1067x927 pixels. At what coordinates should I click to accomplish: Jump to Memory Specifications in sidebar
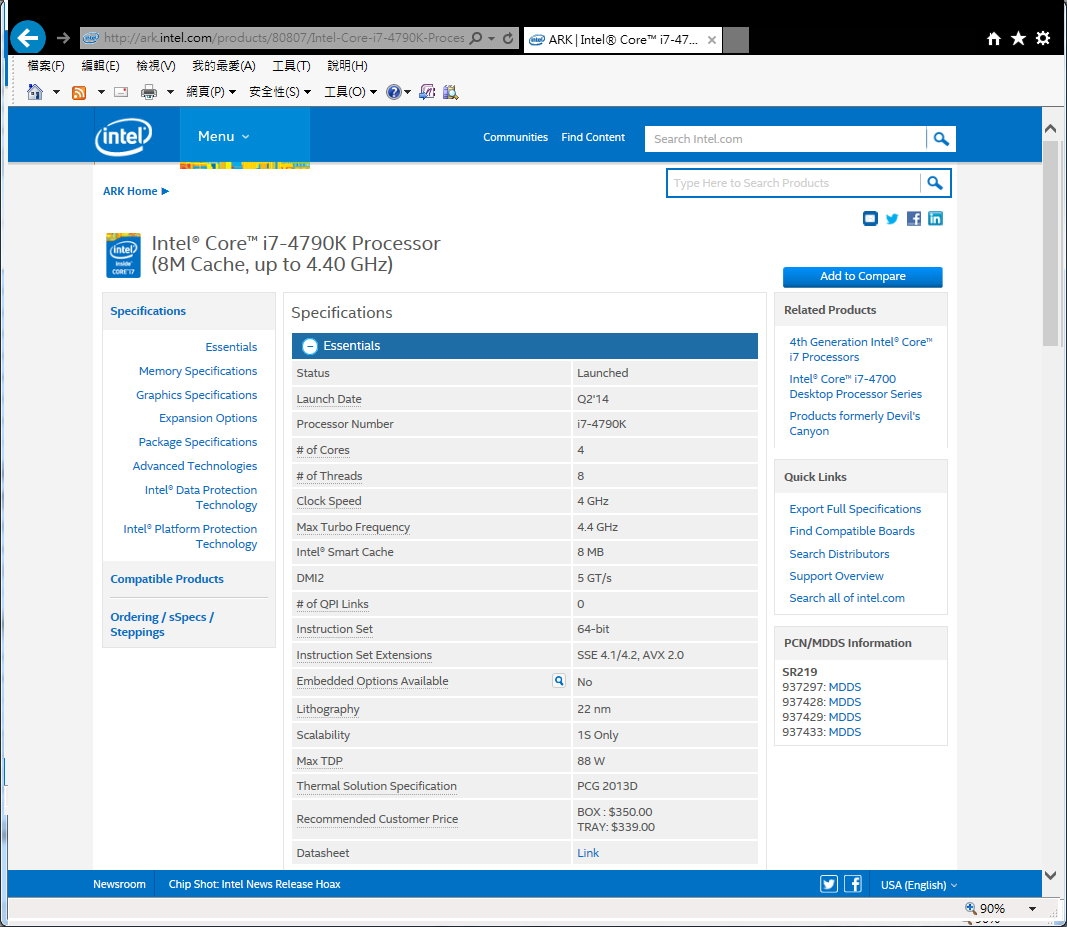click(x=198, y=371)
